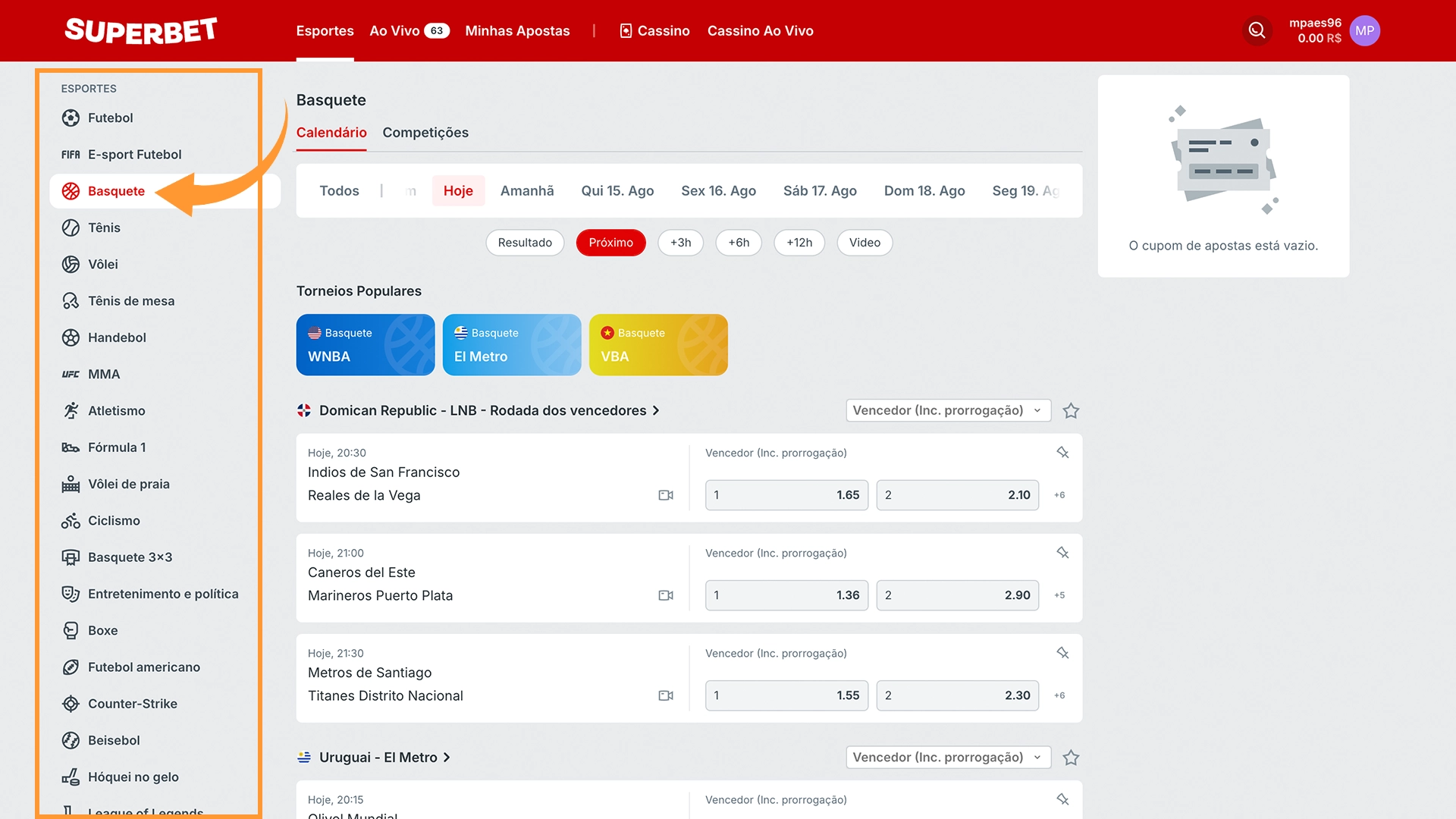Click video stream icon for Metros de Santiago
This screenshot has width=1456, height=819.
(666, 695)
